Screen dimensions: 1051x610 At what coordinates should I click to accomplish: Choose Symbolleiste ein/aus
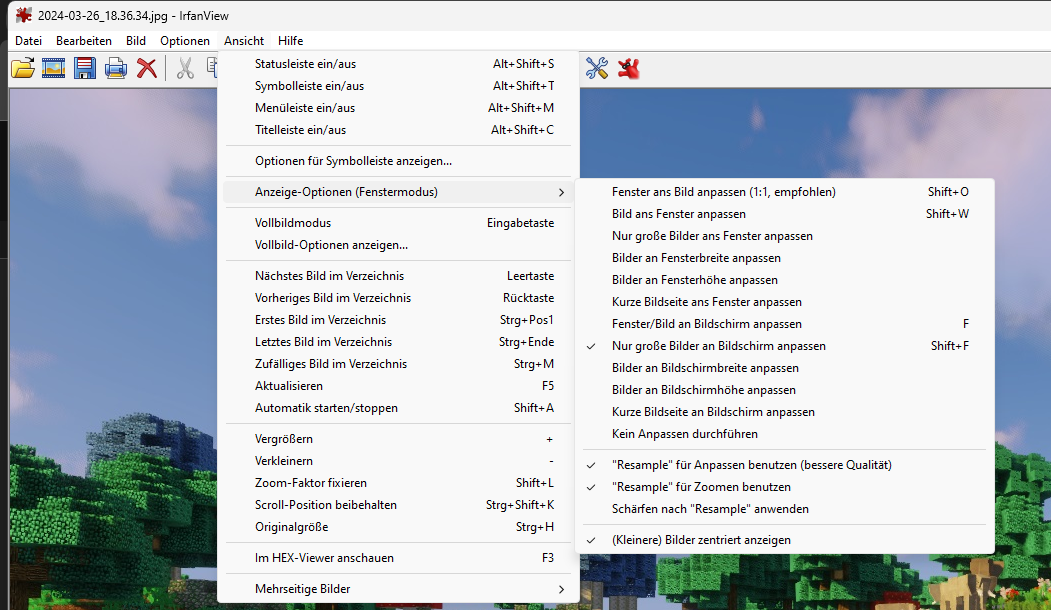pos(398,86)
